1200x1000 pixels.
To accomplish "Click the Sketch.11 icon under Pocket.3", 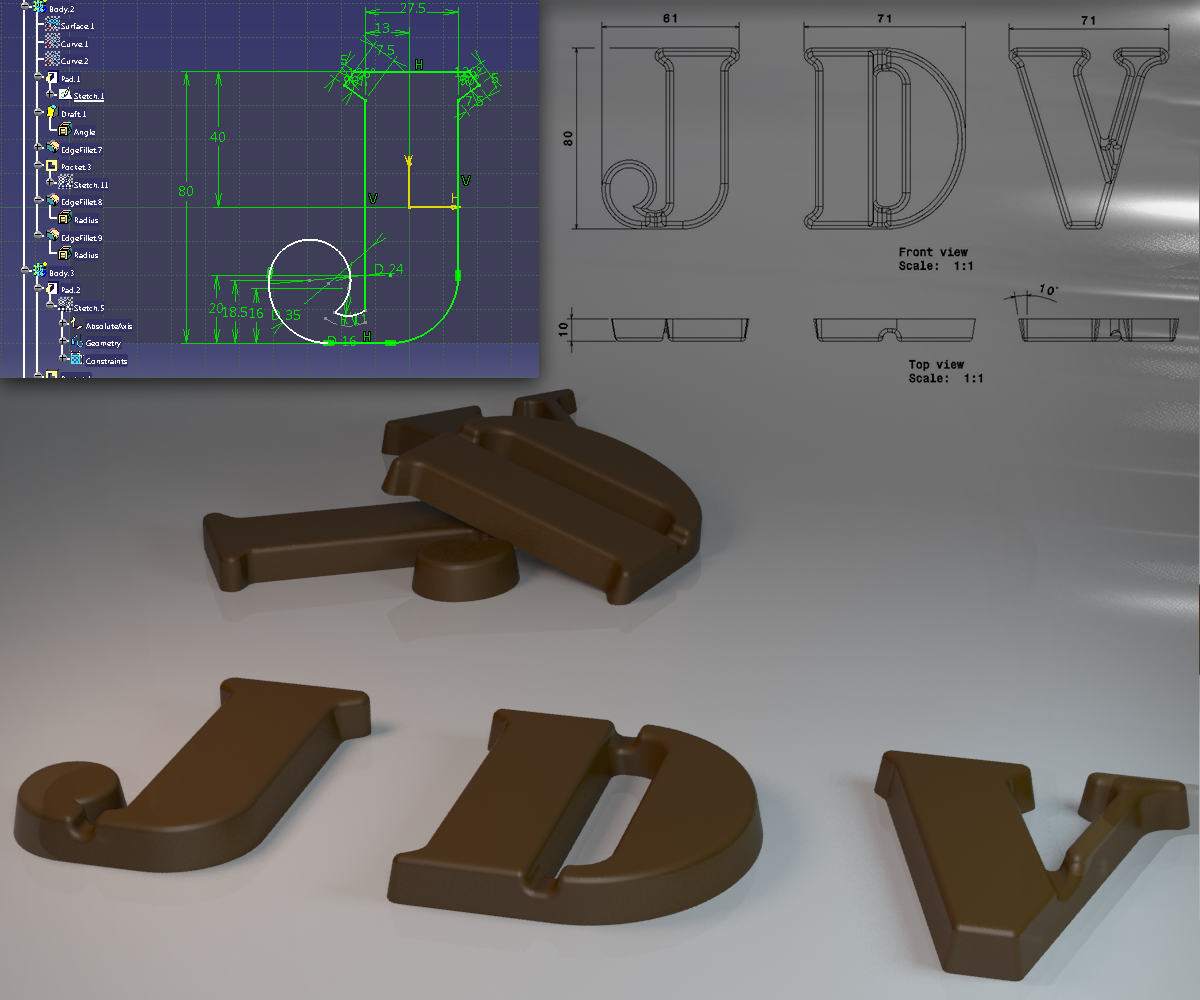I will point(65,183).
